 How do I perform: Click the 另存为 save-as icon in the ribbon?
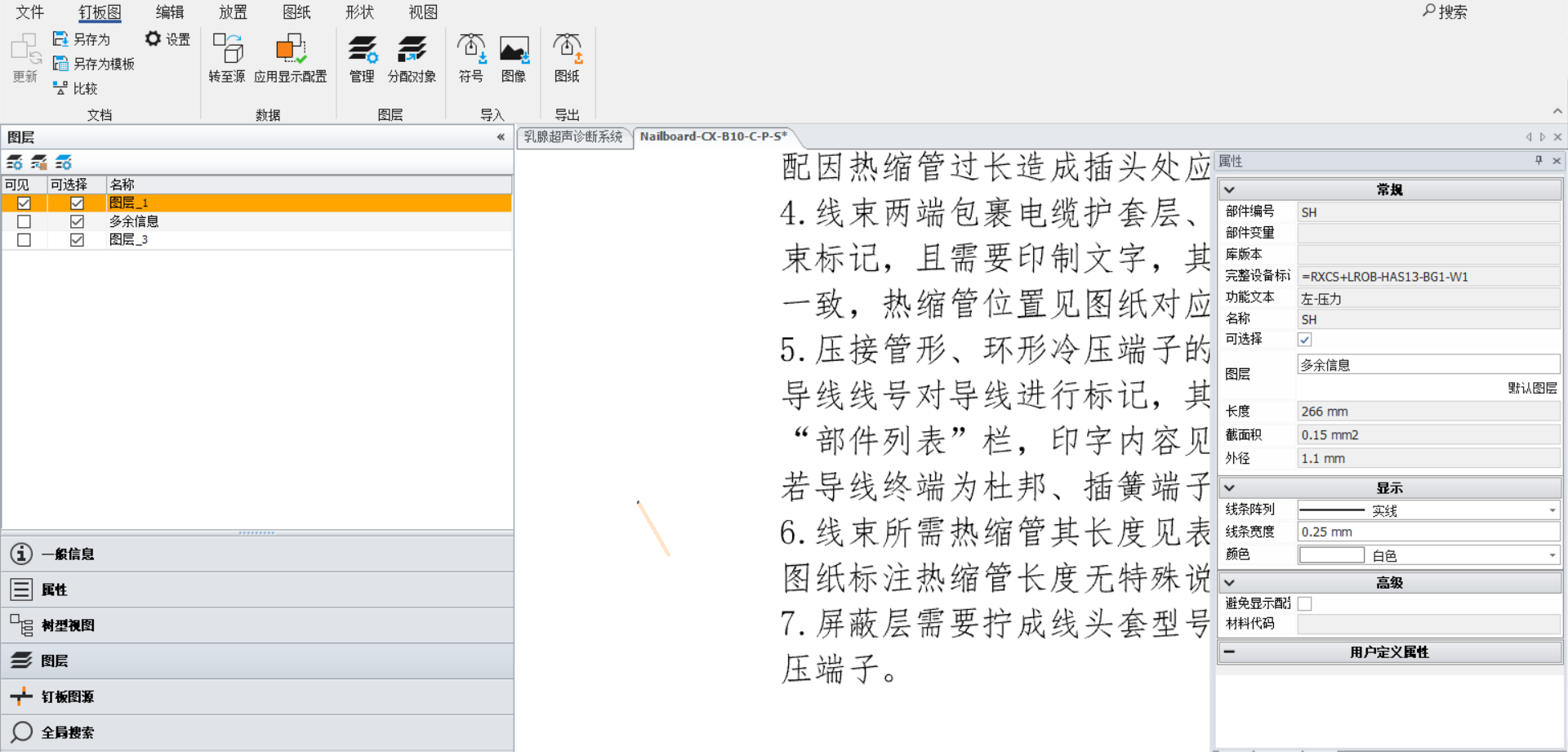[x=60, y=39]
